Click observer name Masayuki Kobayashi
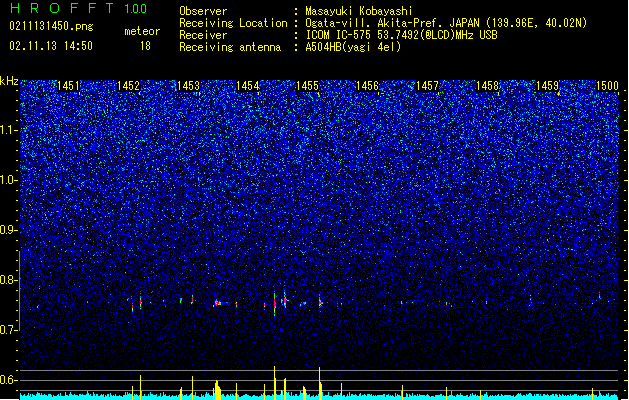The width and height of the screenshot is (629, 400). [359, 11]
